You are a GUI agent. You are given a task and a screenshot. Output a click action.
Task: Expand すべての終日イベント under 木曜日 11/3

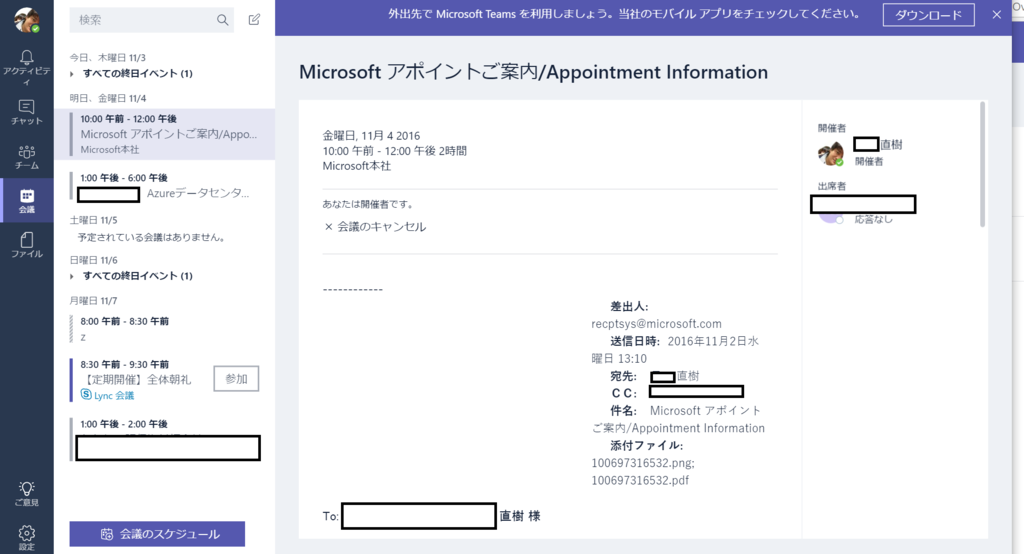click(131, 73)
